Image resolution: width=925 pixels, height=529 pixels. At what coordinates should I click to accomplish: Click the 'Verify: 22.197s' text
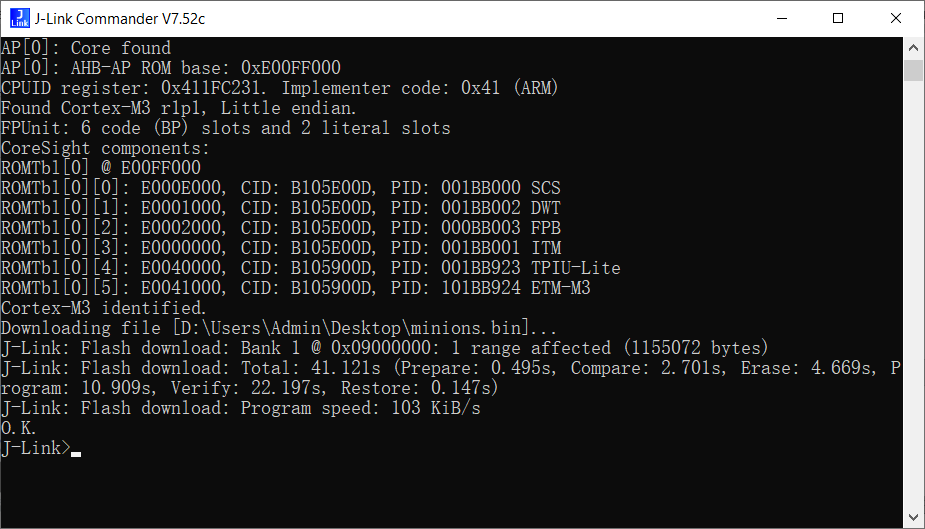248,389
